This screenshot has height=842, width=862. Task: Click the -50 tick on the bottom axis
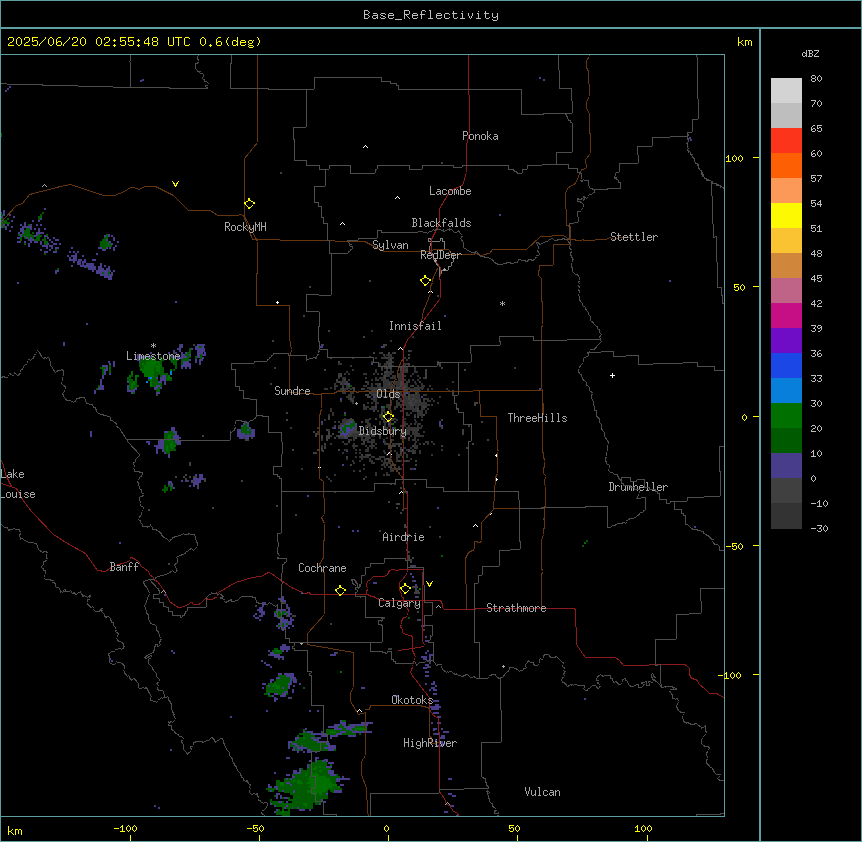point(255,828)
